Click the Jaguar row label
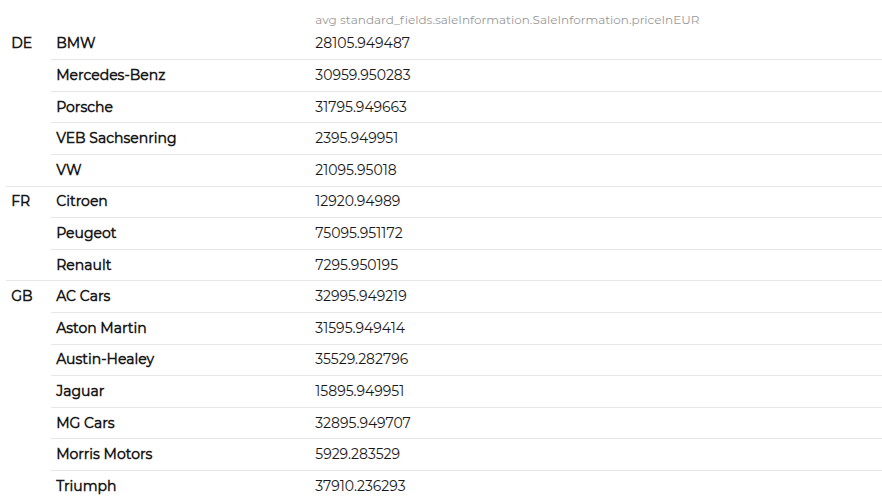 [80, 391]
